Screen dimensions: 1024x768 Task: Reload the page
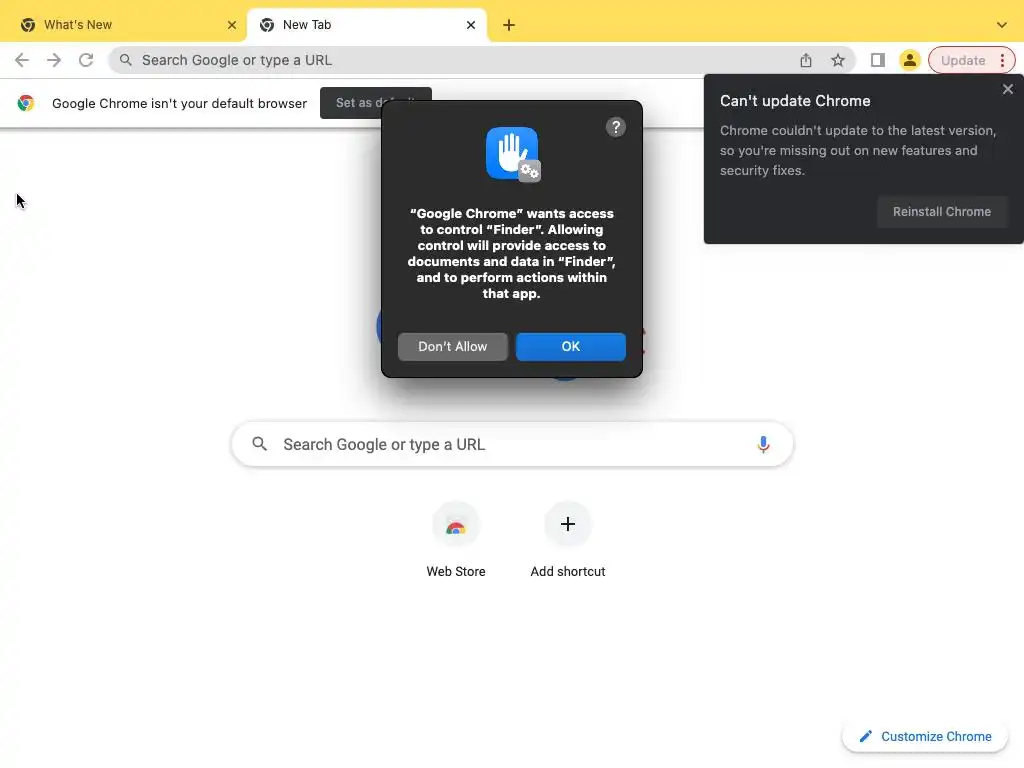86,60
